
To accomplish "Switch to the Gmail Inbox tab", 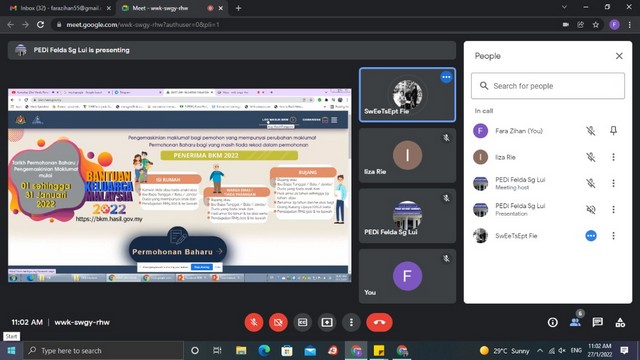I will tap(60, 8).
